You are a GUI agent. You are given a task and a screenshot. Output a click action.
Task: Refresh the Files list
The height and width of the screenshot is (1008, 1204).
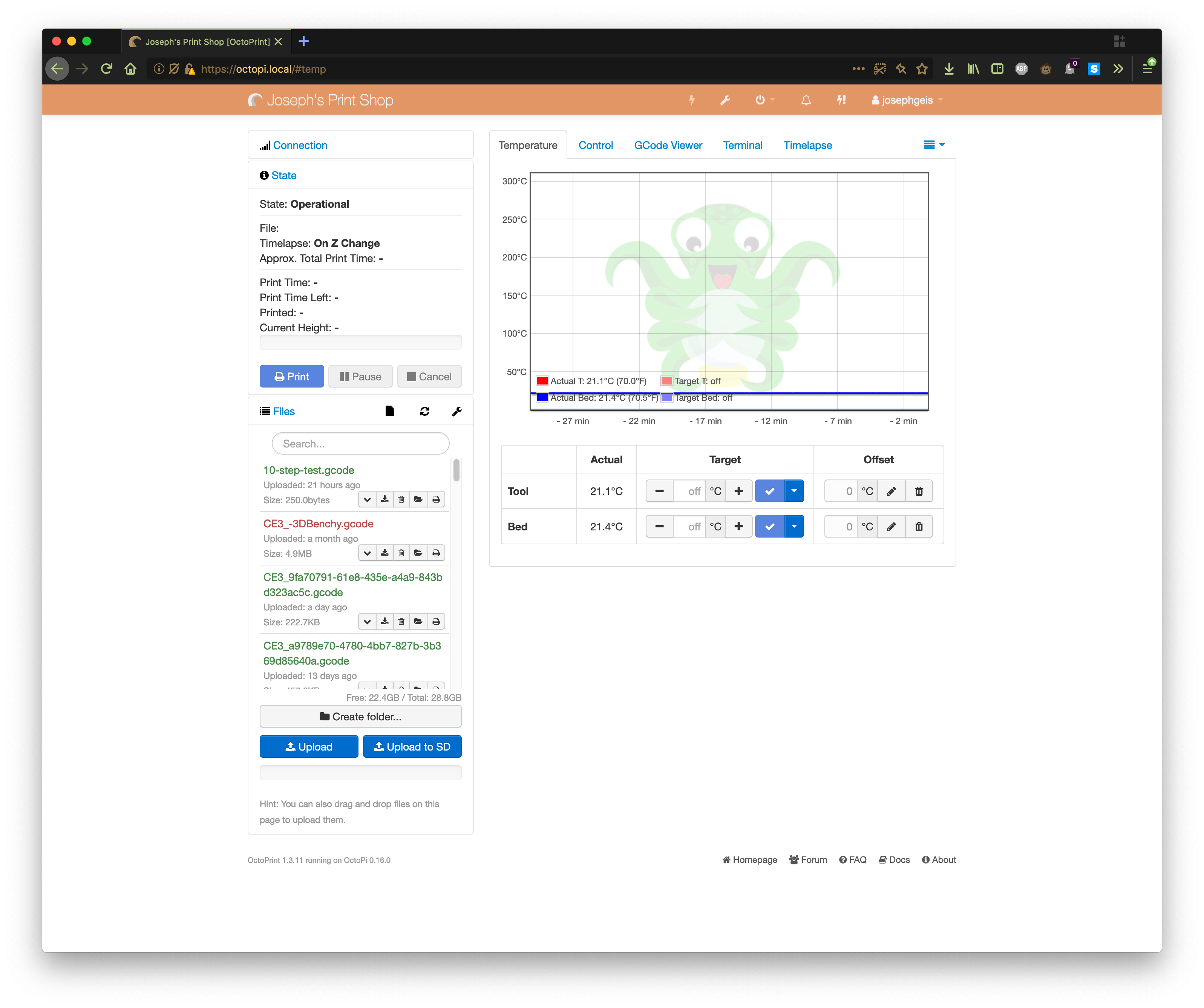[x=424, y=411]
